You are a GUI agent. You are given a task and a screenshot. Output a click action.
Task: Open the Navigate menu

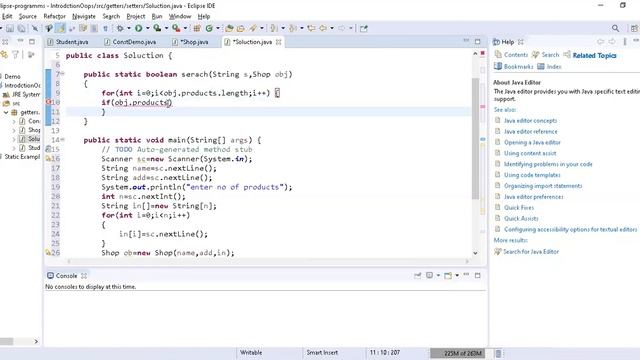(84, 16)
